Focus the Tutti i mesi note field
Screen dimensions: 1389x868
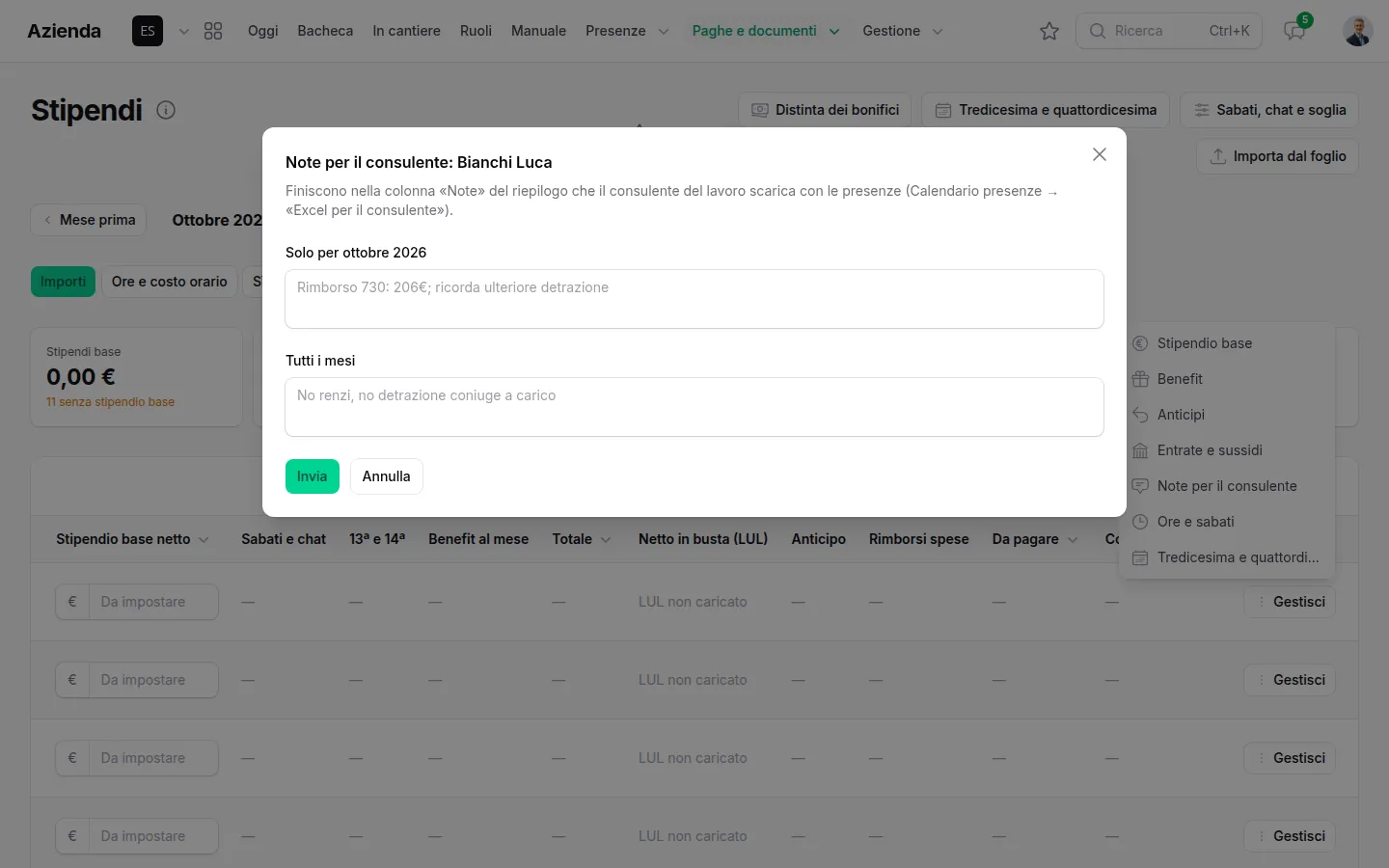(694, 407)
